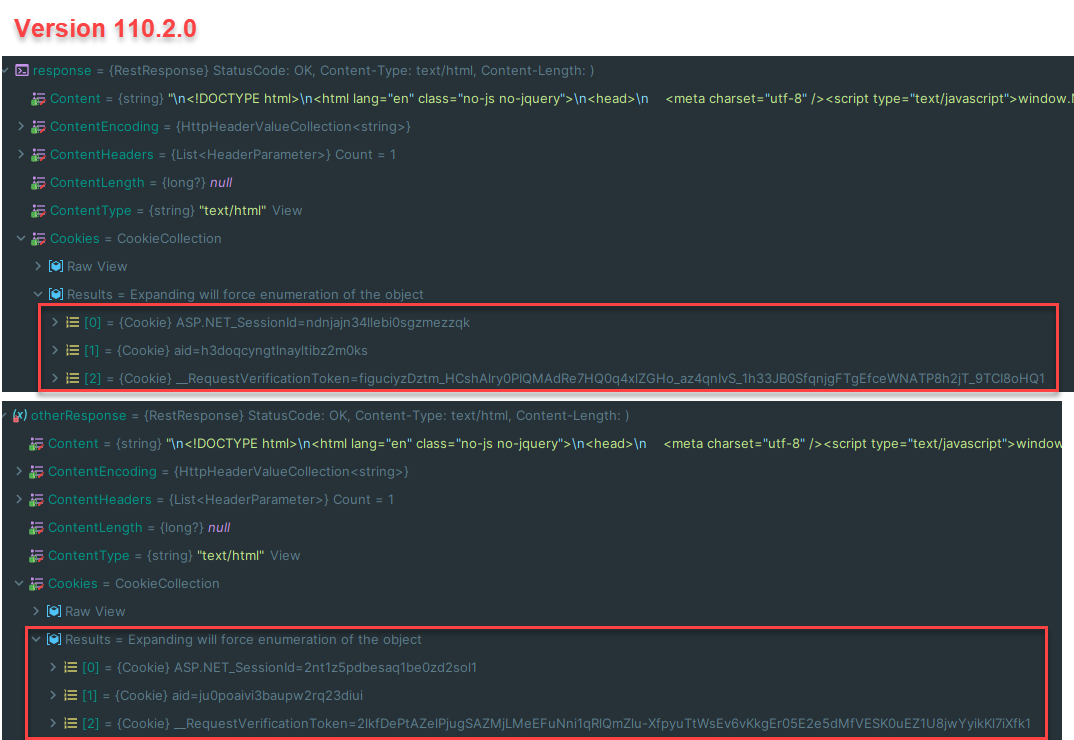Image resolution: width=1074 pixels, height=740 pixels.
Task: Click the object icon beside response variable
Action: [23, 70]
